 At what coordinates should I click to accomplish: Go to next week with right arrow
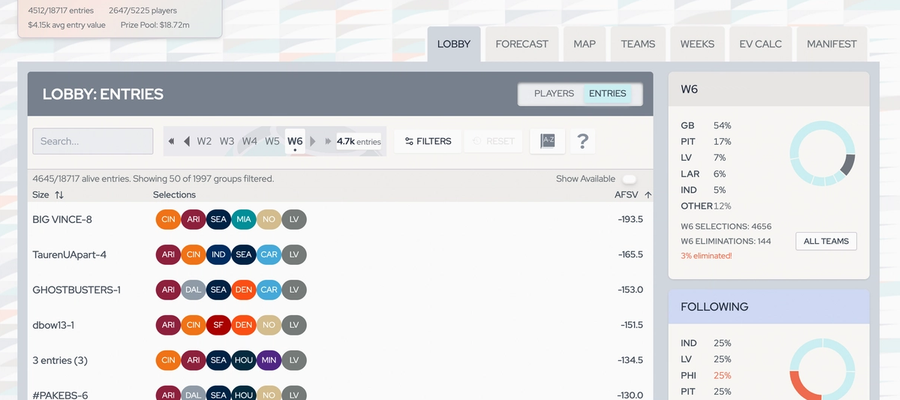313,141
